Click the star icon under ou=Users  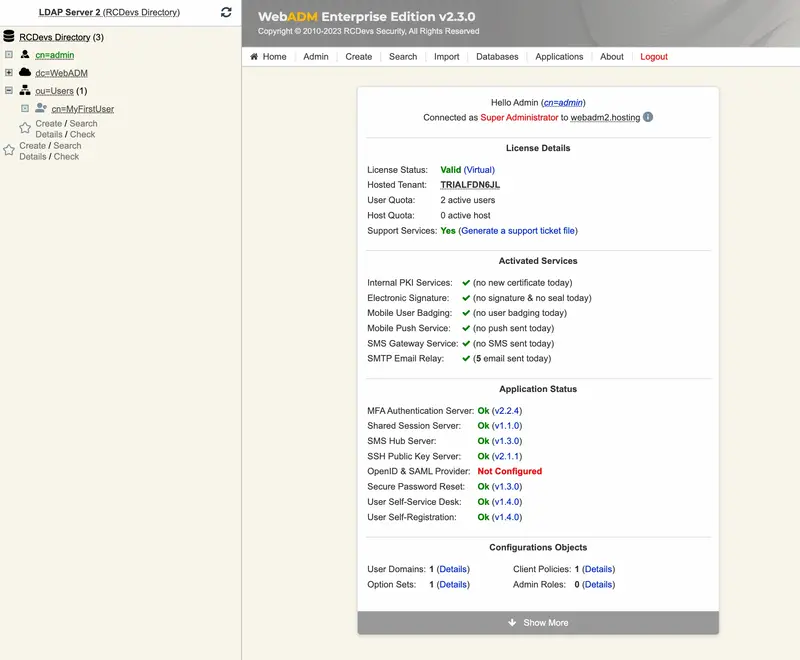(25, 128)
